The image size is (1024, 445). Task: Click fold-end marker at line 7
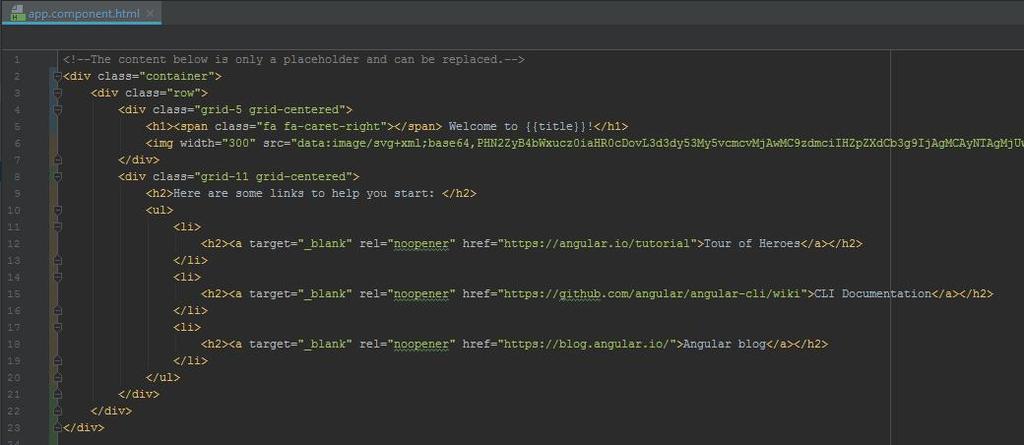click(58, 159)
